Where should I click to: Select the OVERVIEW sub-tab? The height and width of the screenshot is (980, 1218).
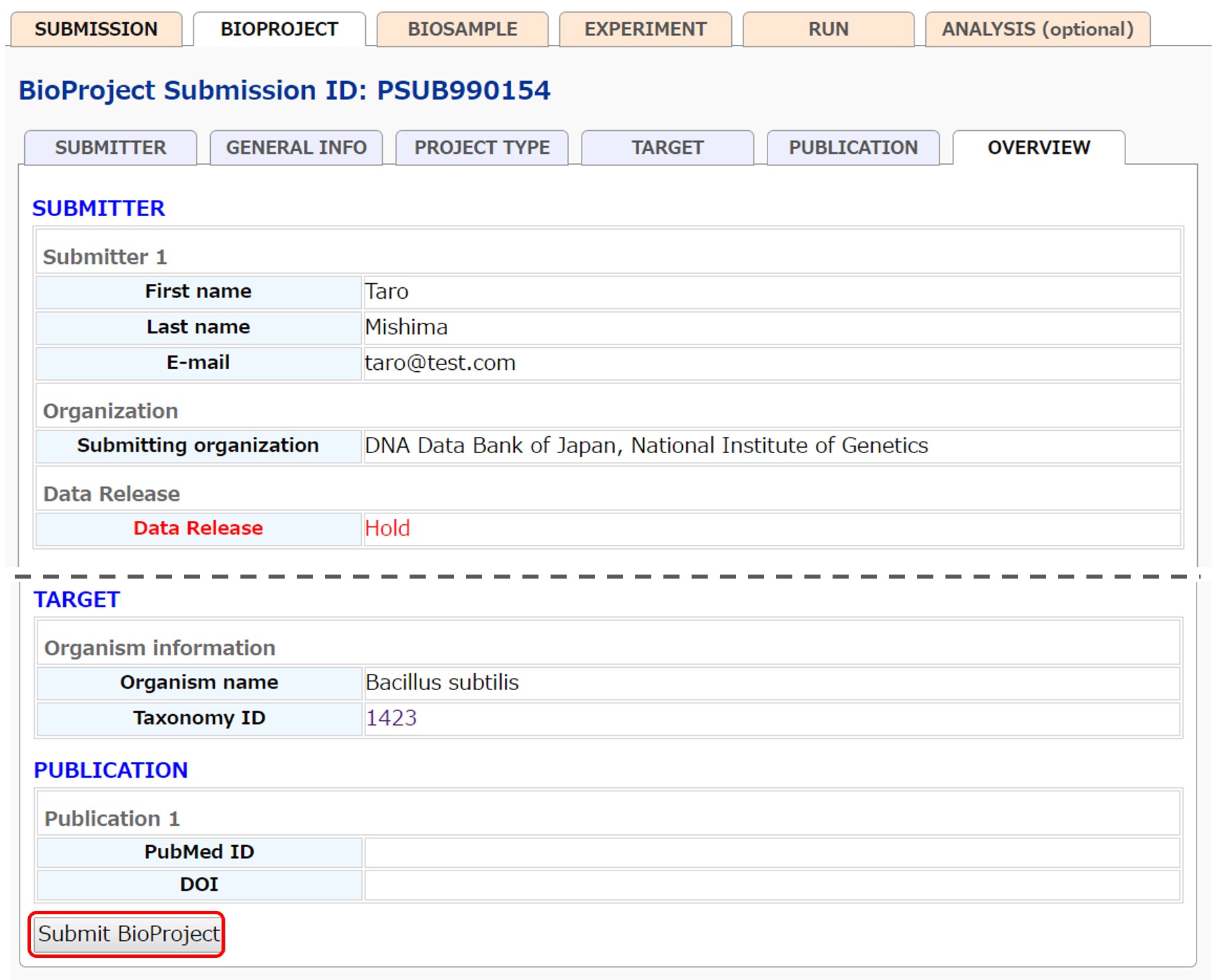click(1039, 148)
